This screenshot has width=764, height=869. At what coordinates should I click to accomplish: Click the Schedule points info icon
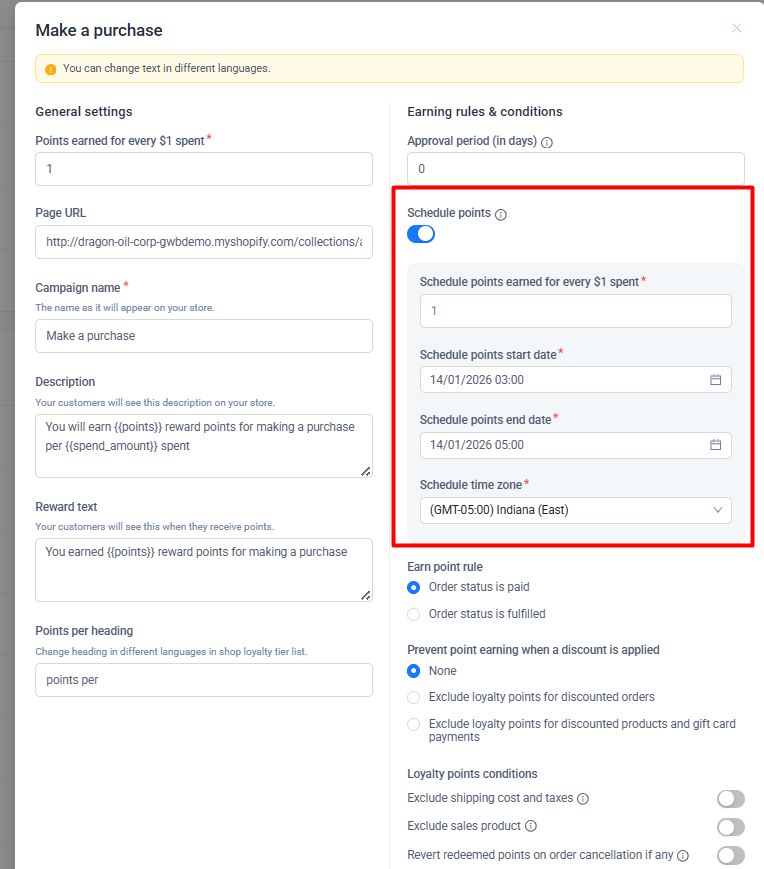pyautogui.click(x=501, y=214)
